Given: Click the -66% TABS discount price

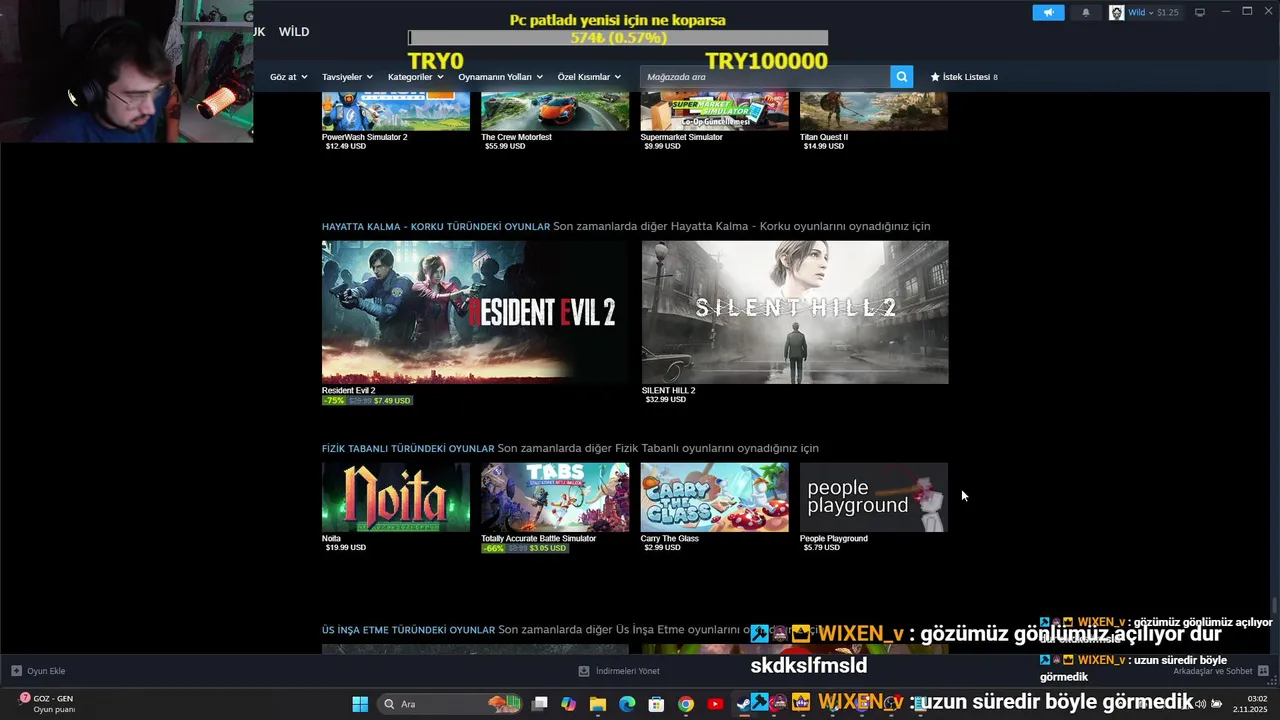Looking at the screenshot, I should pos(524,548).
